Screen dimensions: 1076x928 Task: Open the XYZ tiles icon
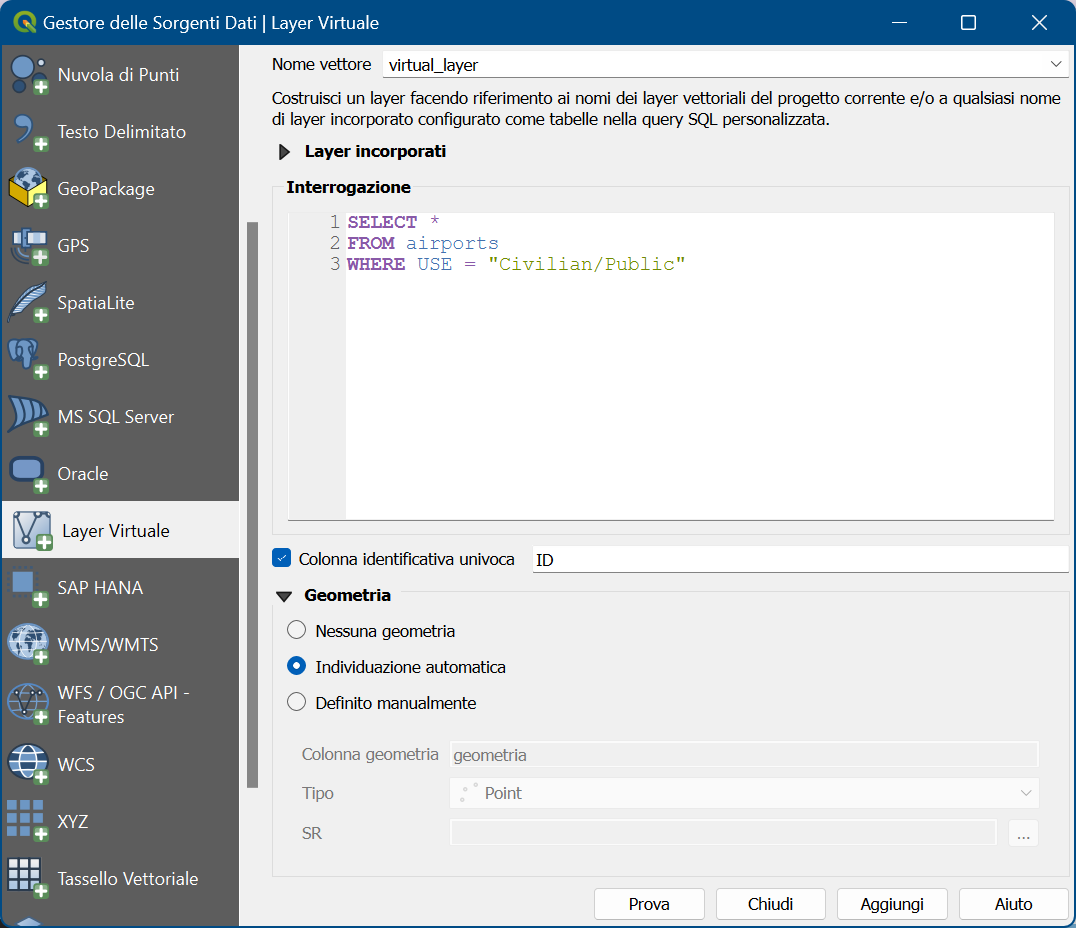pyautogui.click(x=28, y=821)
